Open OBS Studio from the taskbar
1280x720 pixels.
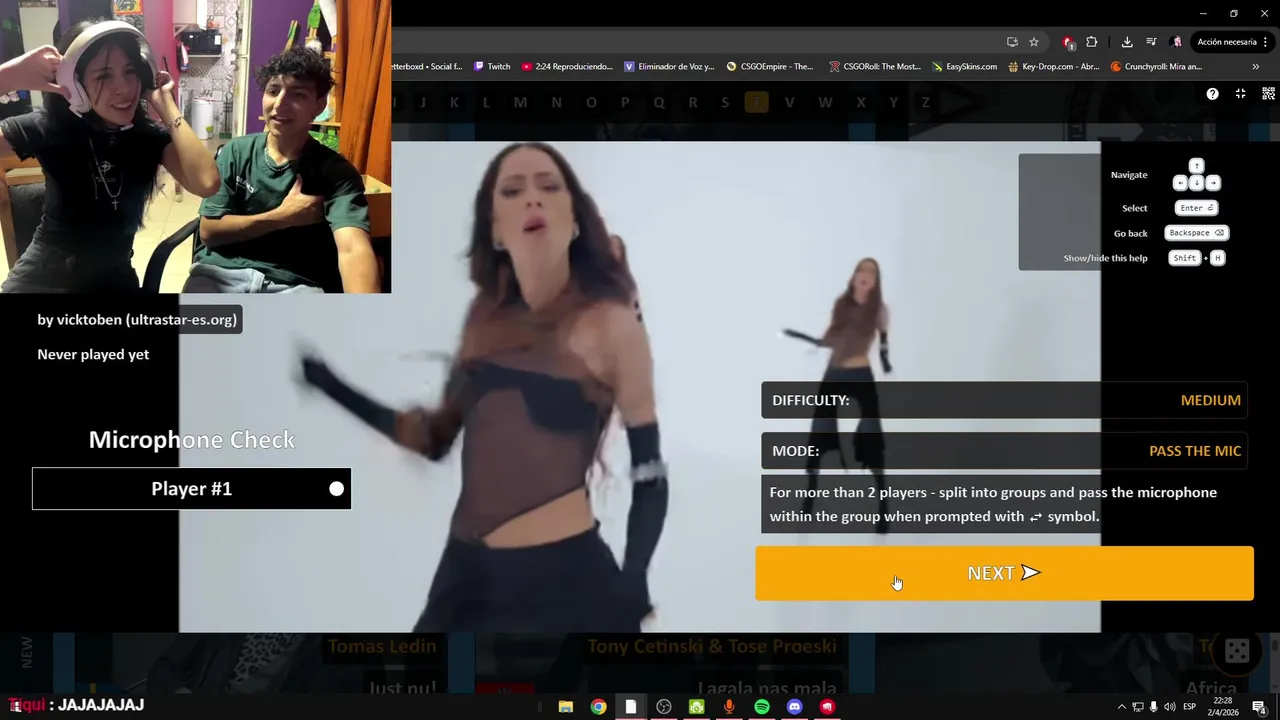[x=664, y=707]
